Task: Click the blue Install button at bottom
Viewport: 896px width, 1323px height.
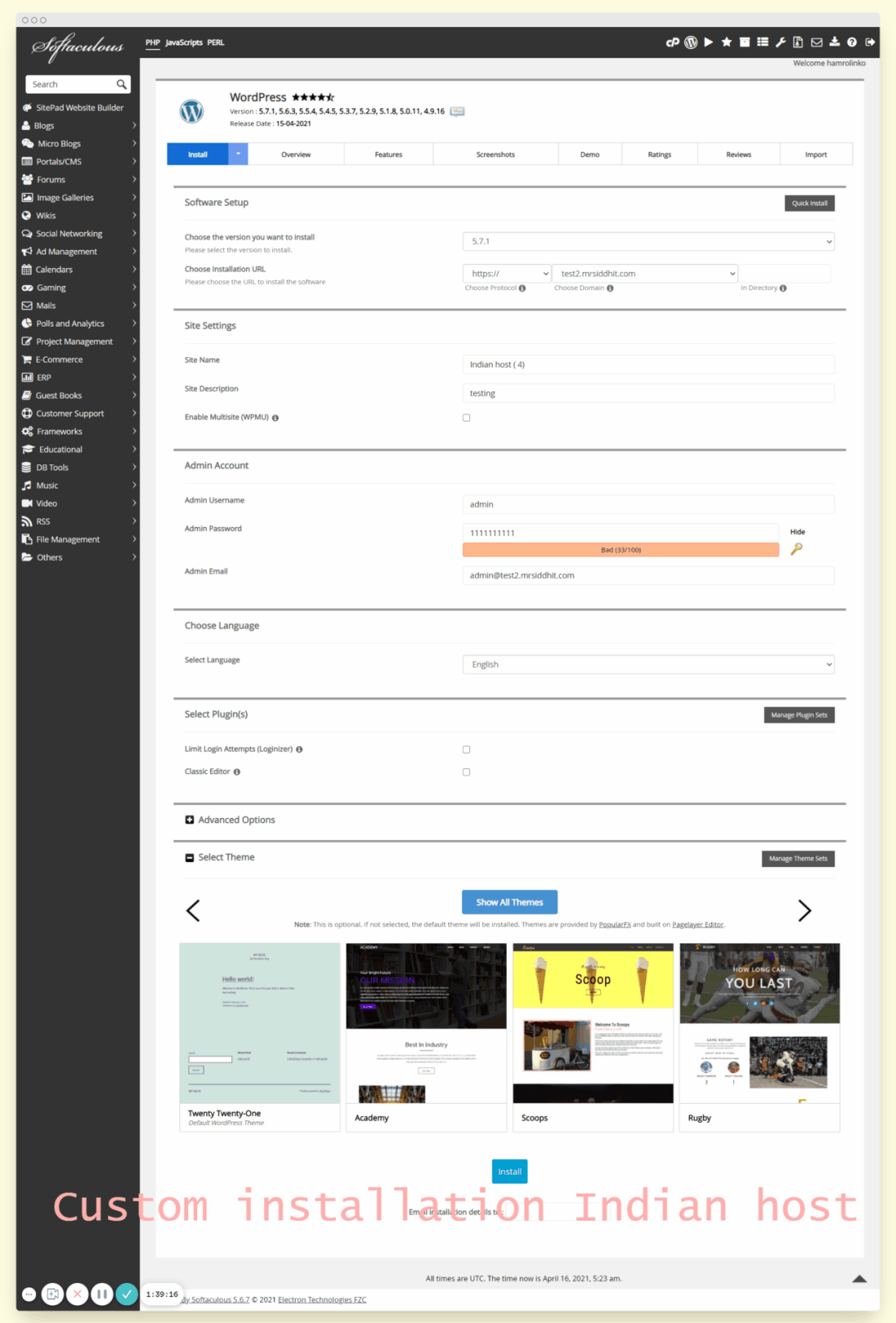Action: click(x=510, y=1171)
